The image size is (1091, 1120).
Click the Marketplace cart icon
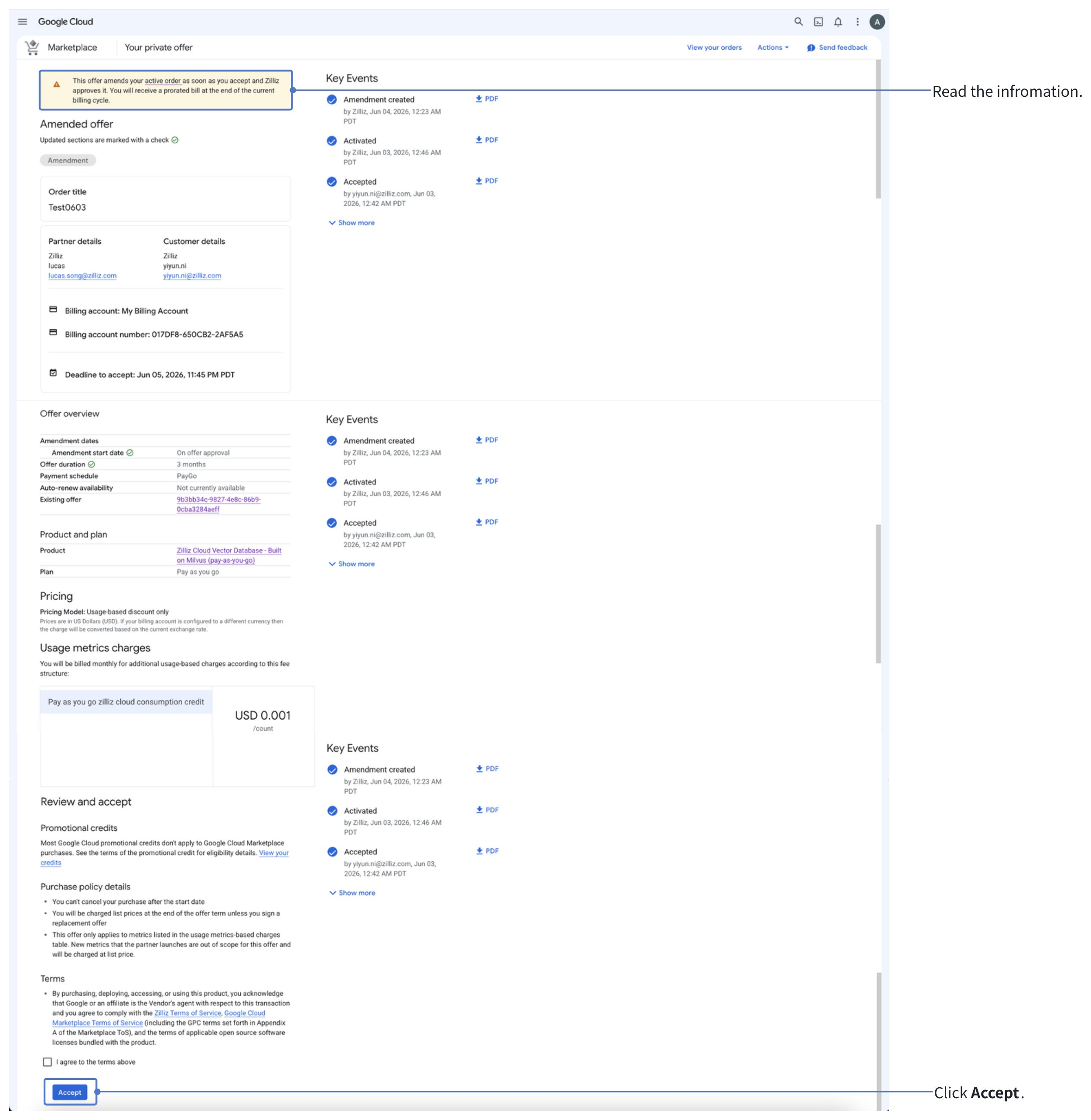tap(32, 48)
